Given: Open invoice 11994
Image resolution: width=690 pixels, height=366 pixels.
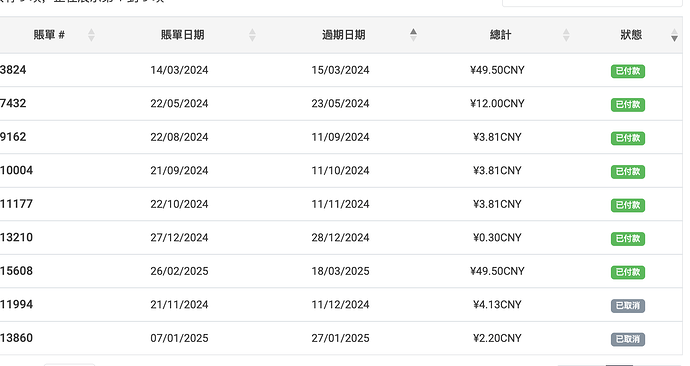Looking at the screenshot, I should point(16,304).
